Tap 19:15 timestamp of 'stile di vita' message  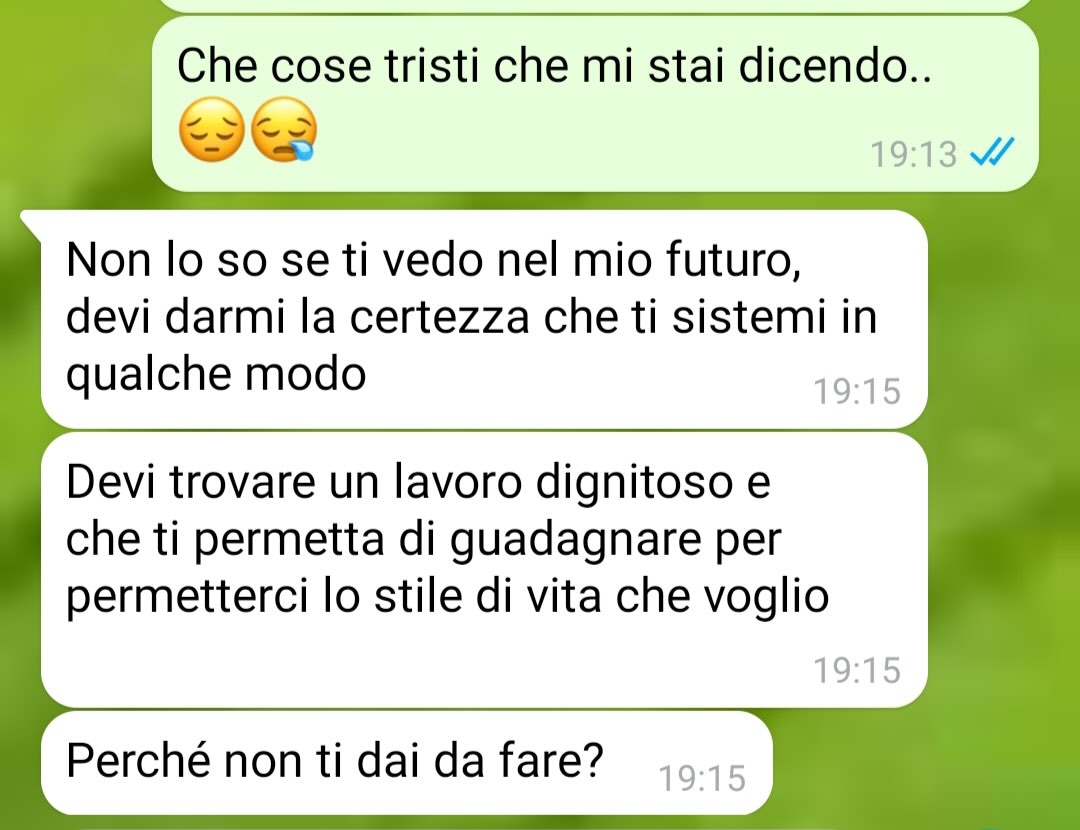point(857,670)
